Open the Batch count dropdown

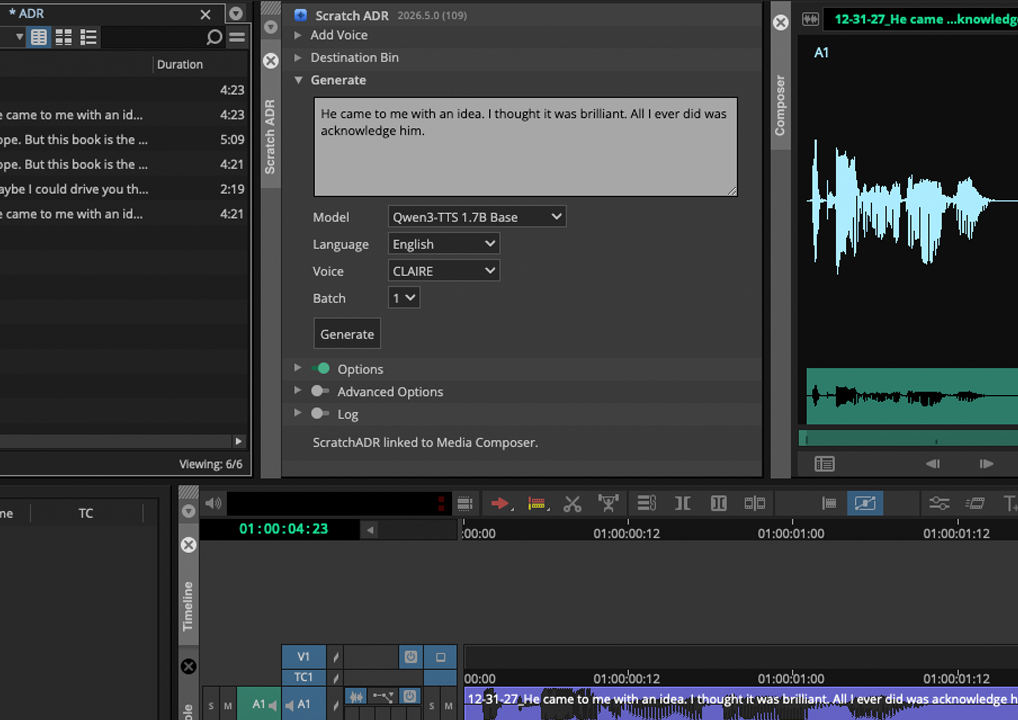(x=404, y=298)
